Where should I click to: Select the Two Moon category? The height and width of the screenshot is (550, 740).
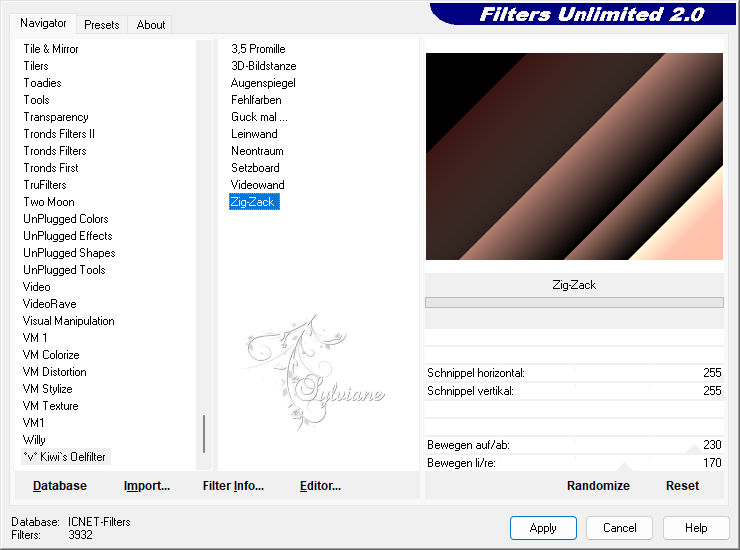coord(49,202)
